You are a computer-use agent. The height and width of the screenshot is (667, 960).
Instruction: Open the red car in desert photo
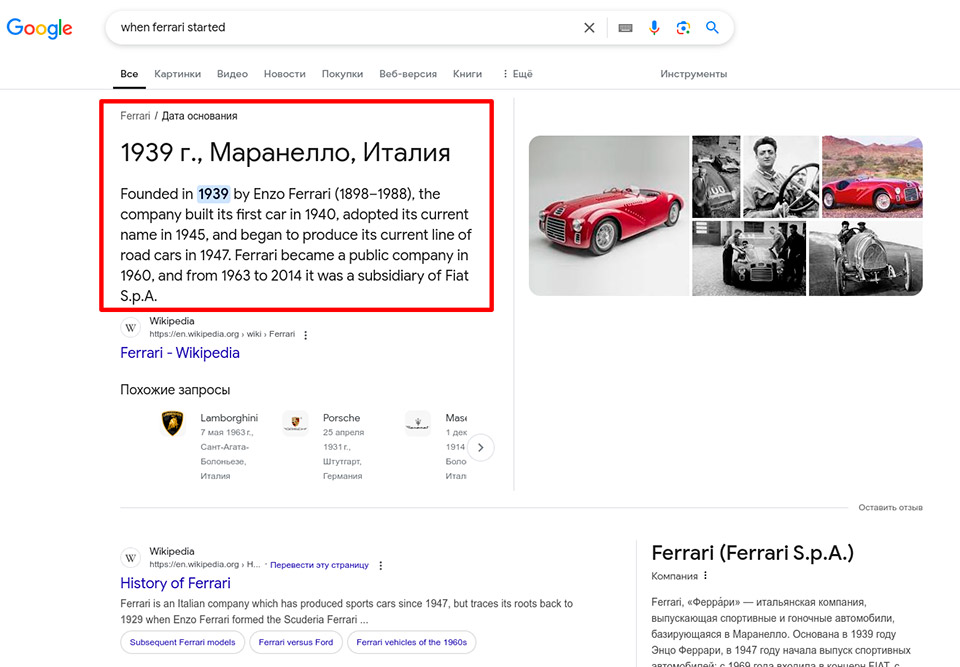pos(872,176)
